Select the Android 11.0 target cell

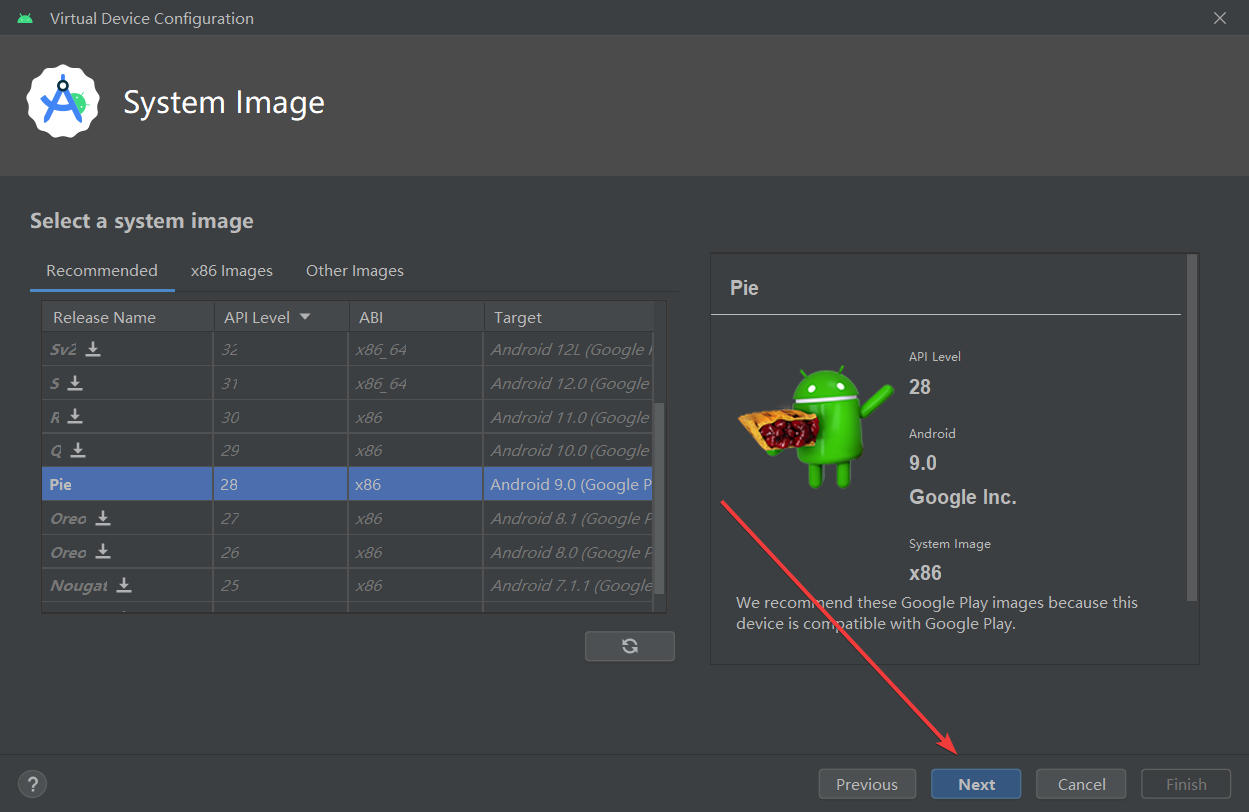(569, 417)
